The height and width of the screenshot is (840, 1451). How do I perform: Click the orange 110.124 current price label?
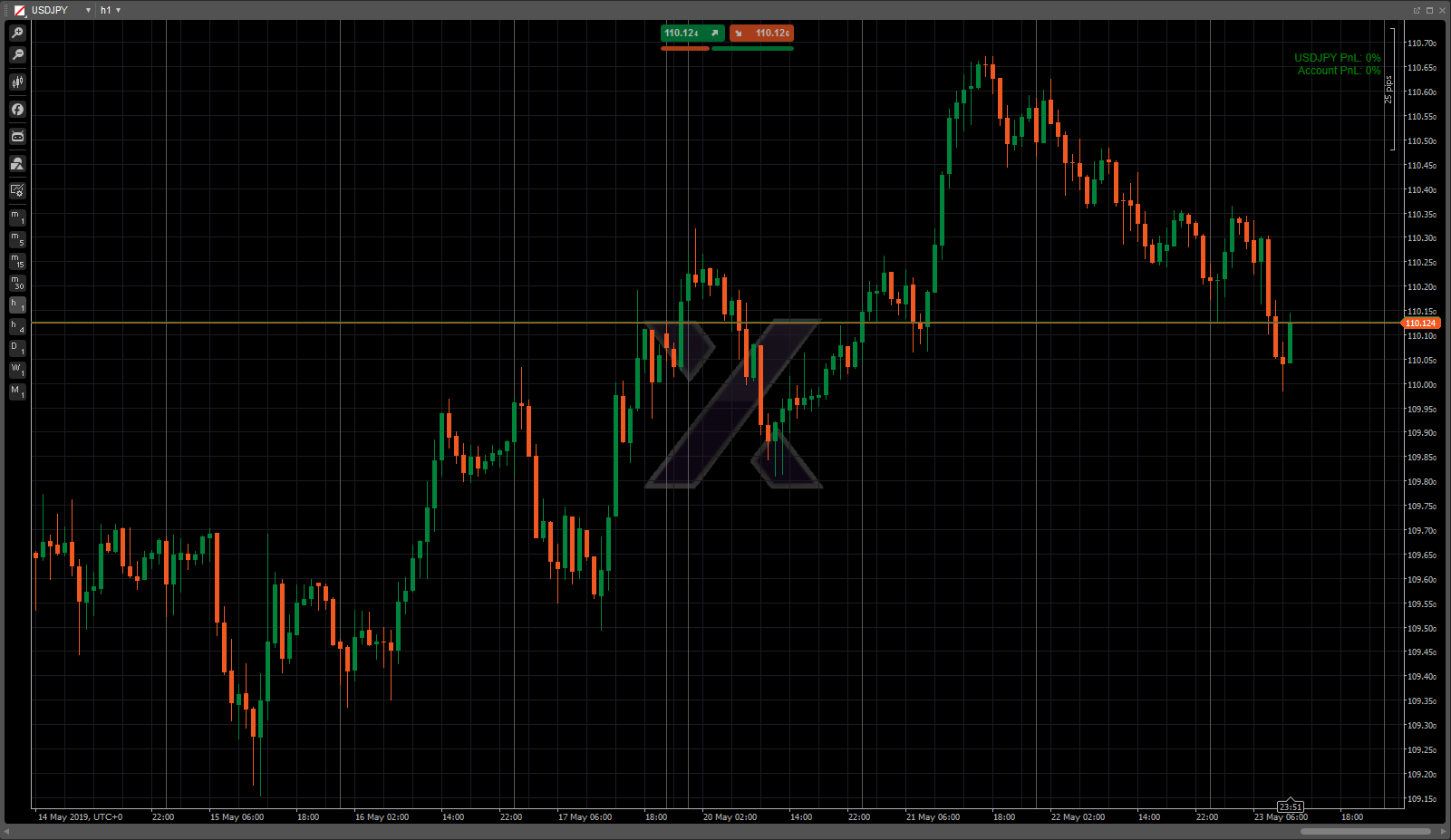[x=1420, y=323]
